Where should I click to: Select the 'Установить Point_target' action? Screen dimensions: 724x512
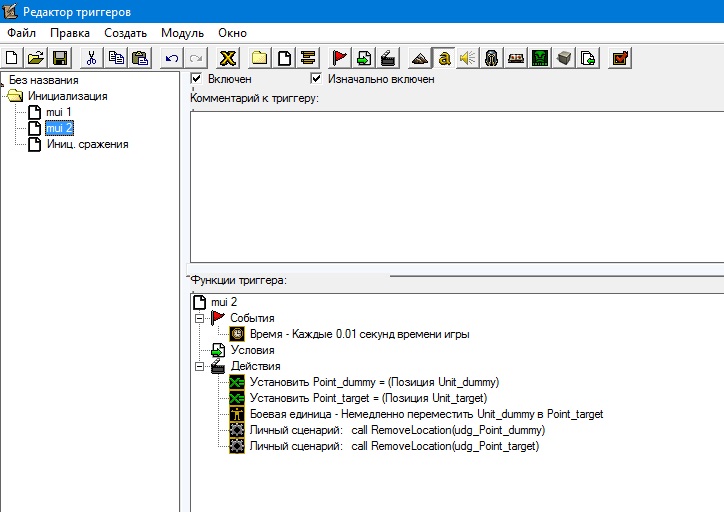click(368, 398)
